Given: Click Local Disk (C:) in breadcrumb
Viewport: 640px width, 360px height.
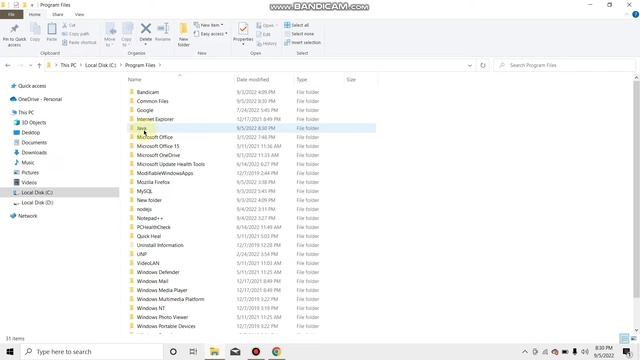Looking at the screenshot, I should pos(100,65).
